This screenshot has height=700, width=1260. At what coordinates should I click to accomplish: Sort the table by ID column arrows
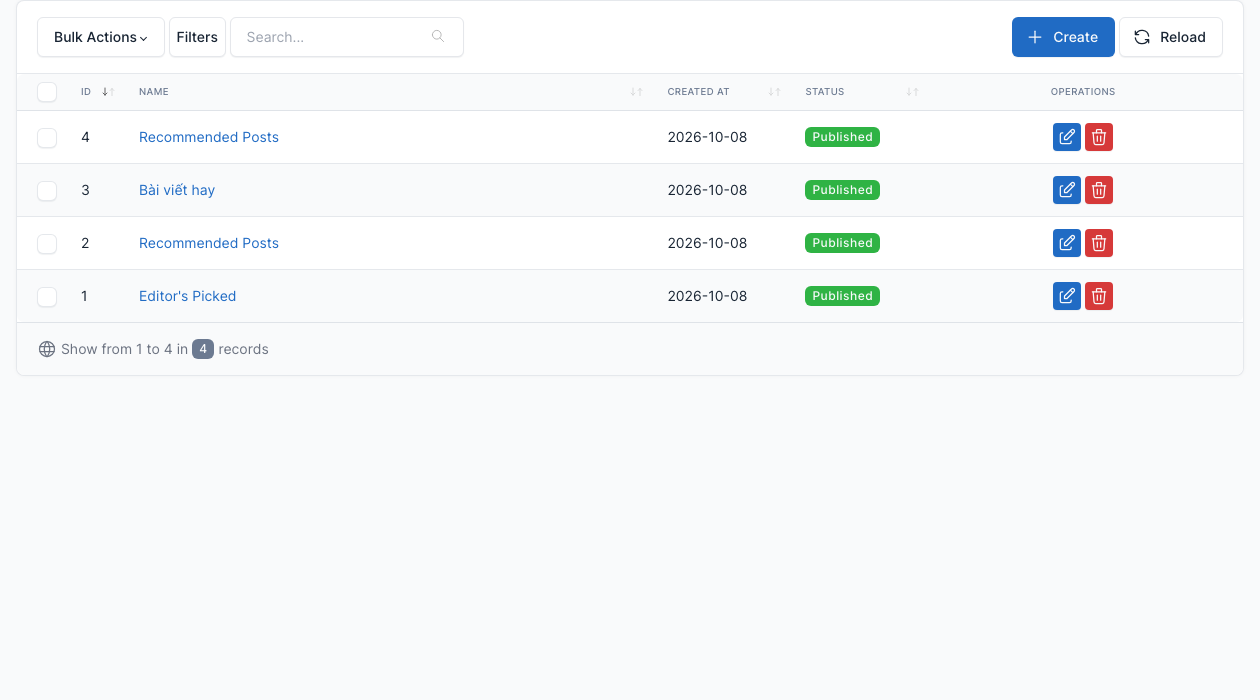click(x=109, y=92)
